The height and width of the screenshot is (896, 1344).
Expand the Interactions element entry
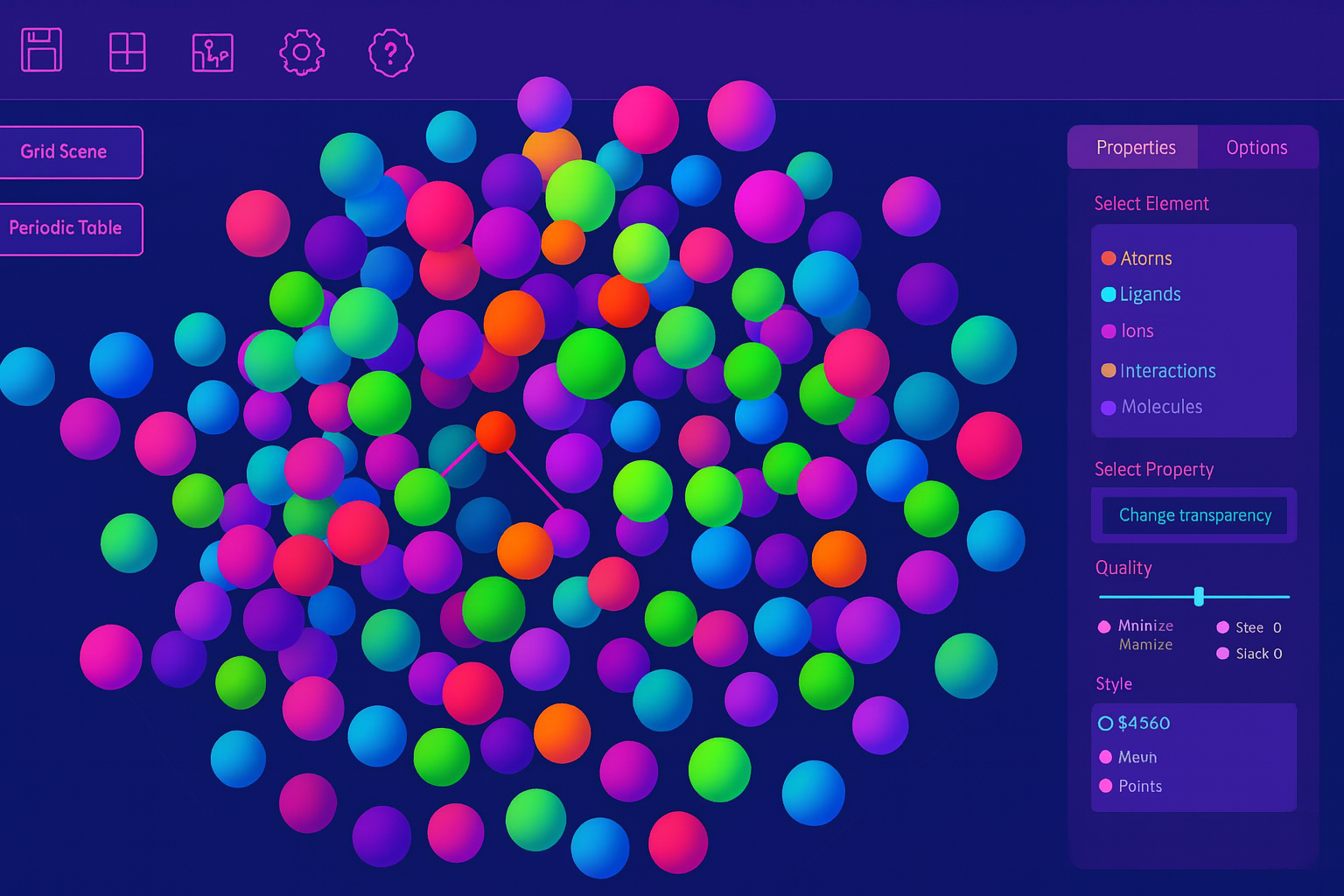coord(1167,371)
